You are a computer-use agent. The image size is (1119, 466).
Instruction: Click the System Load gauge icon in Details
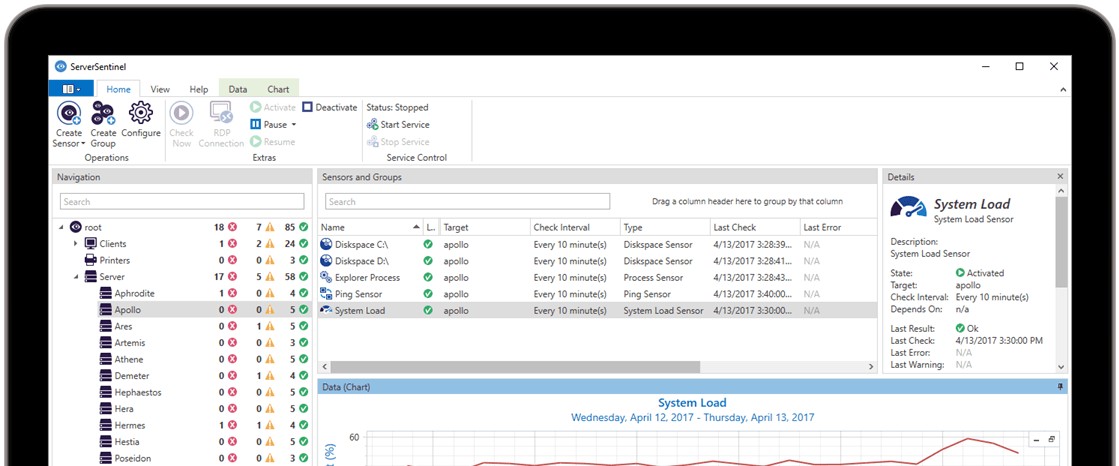click(908, 208)
